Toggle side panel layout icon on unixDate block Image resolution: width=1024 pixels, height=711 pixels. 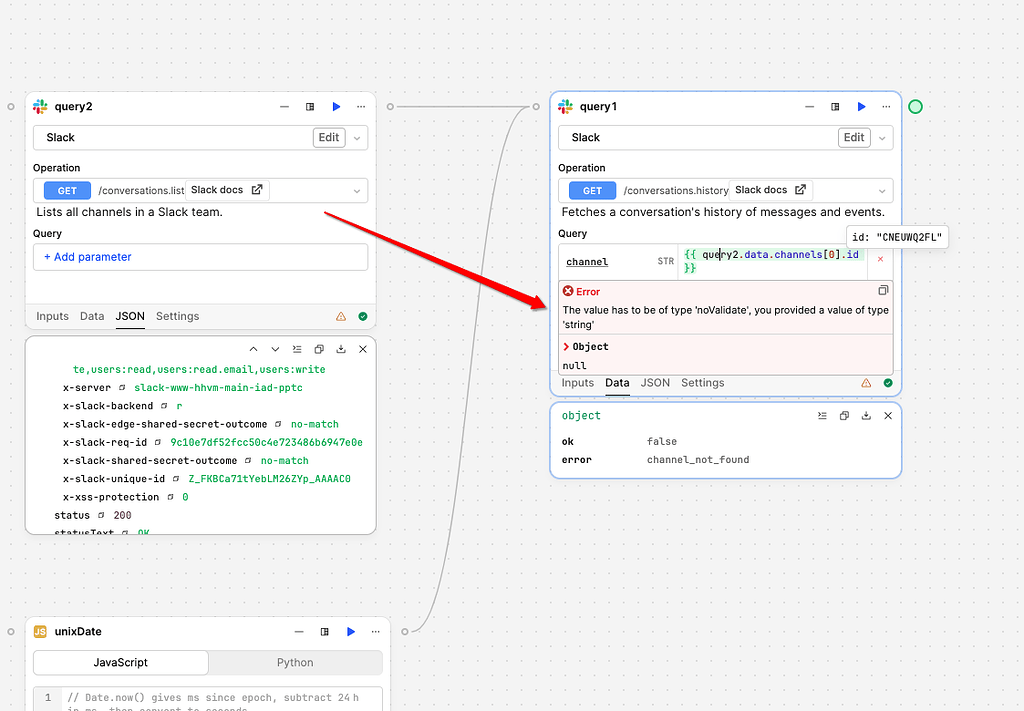coord(325,631)
